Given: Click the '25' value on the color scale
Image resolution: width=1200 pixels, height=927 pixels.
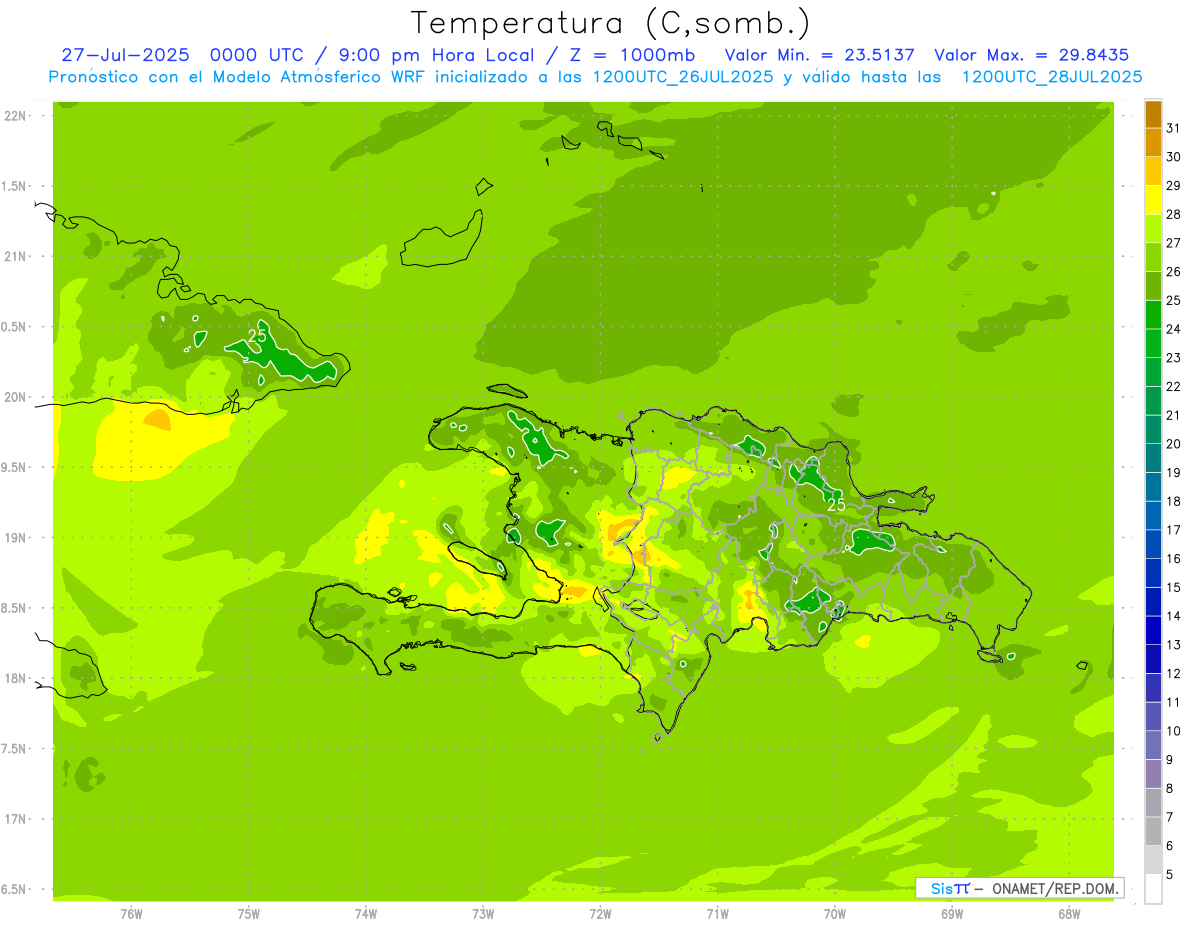Looking at the screenshot, I should 1174,300.
